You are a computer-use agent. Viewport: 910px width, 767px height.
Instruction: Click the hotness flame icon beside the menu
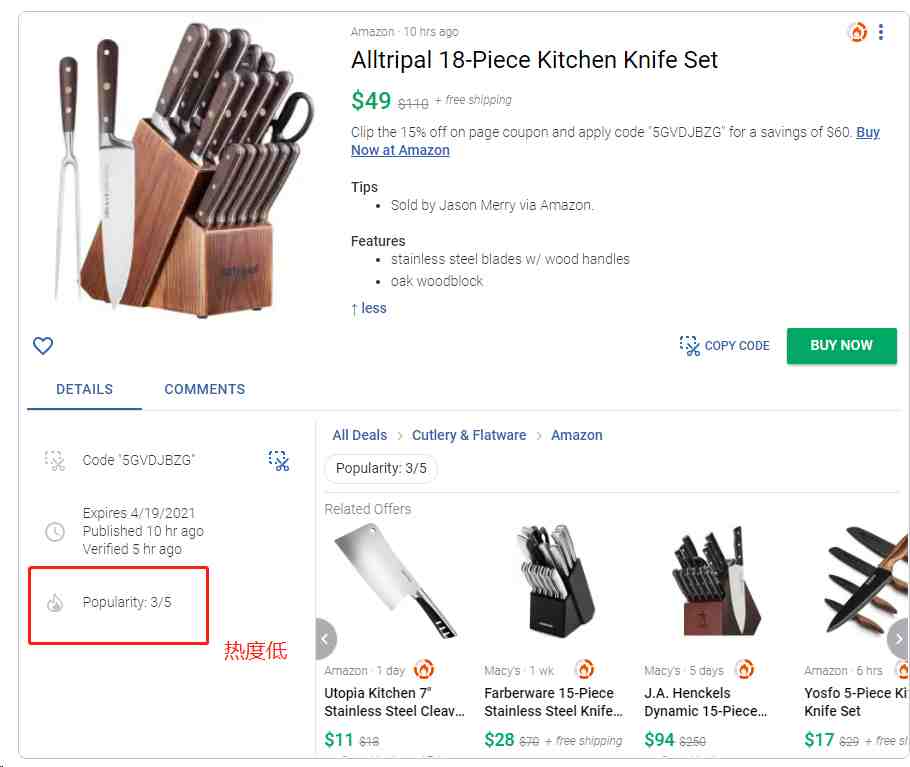click(857, 32)
